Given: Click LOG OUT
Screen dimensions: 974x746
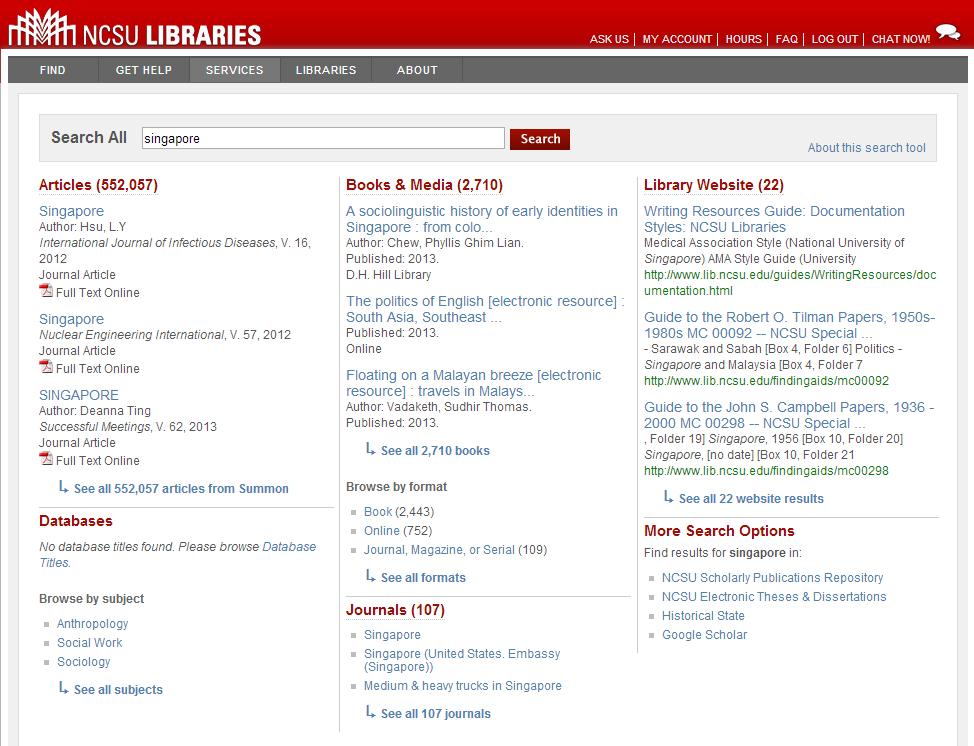Looking at the screenshot, I should point(834,39).
